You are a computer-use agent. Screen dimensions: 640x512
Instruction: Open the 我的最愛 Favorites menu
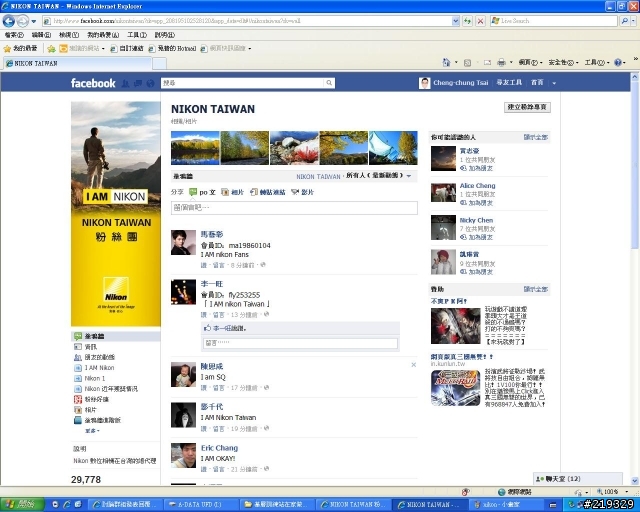coord(103,35)
